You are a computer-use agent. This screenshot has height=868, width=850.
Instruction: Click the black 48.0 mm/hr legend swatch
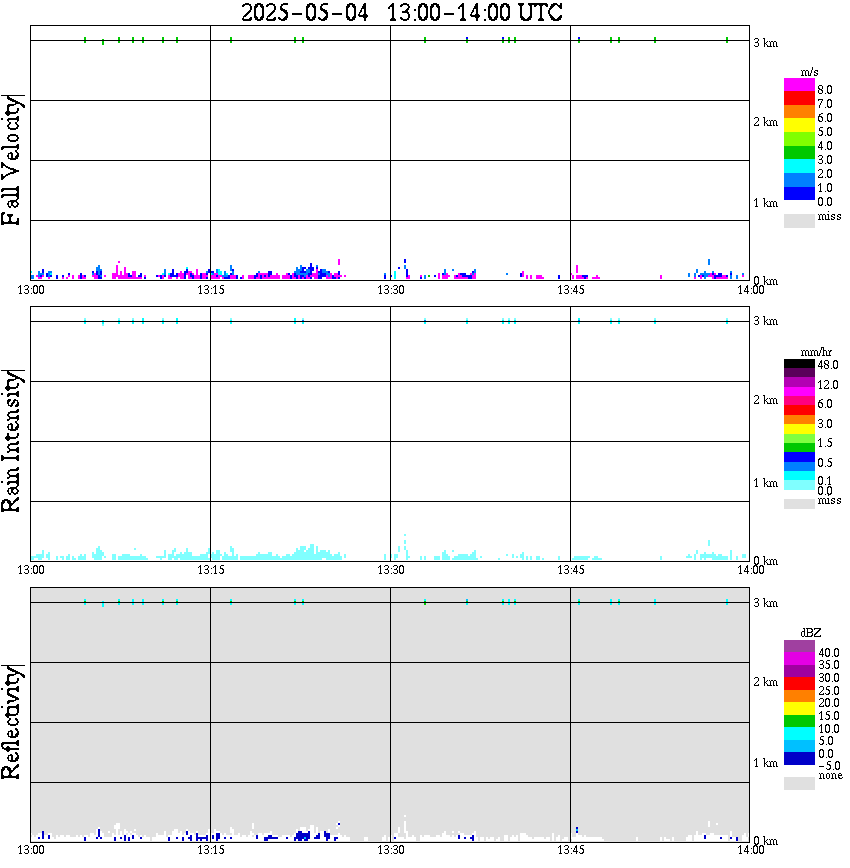click(x=799, y=364)
